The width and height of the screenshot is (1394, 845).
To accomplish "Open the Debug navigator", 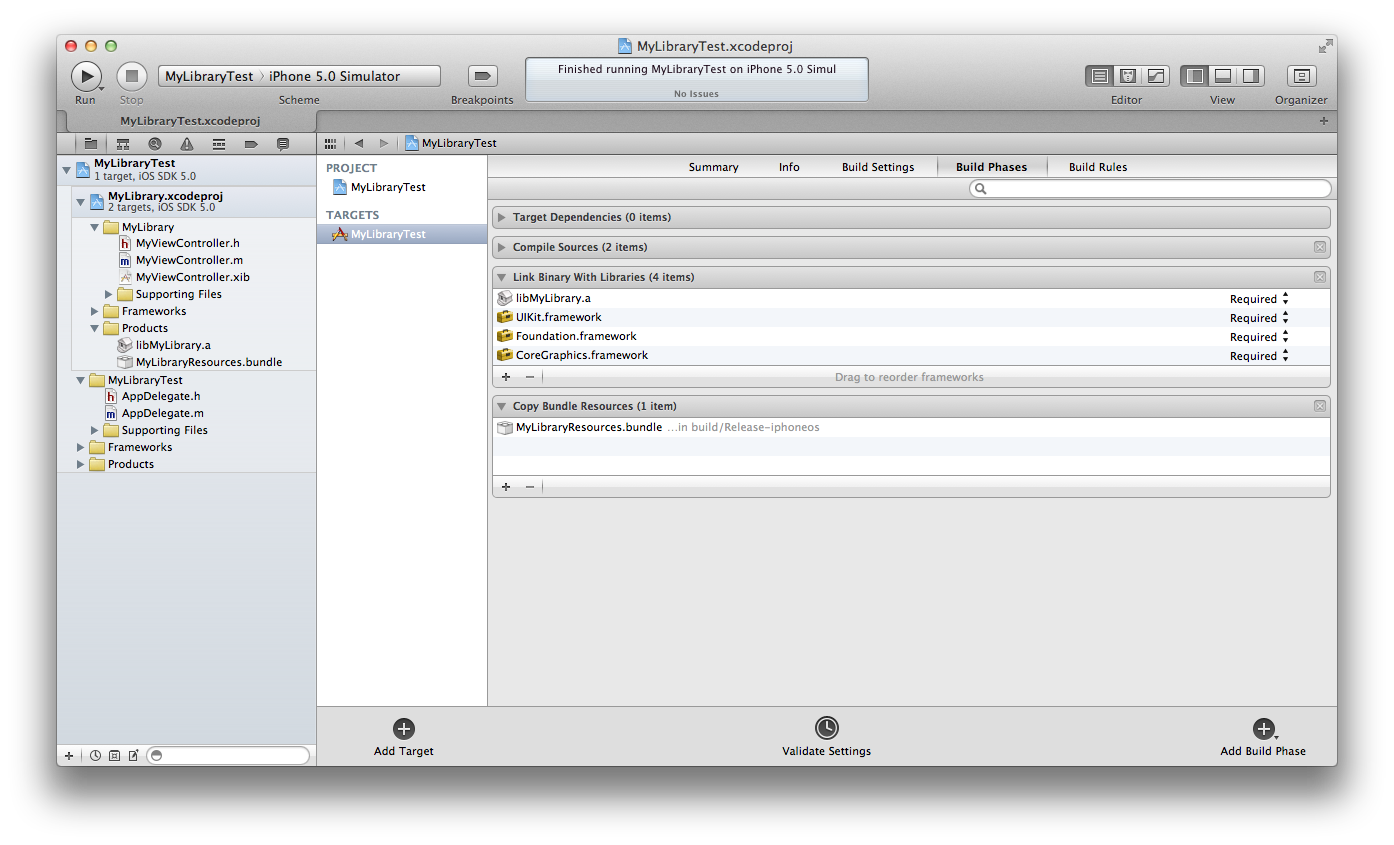I will pyautogui.click(x=219, y=144).
